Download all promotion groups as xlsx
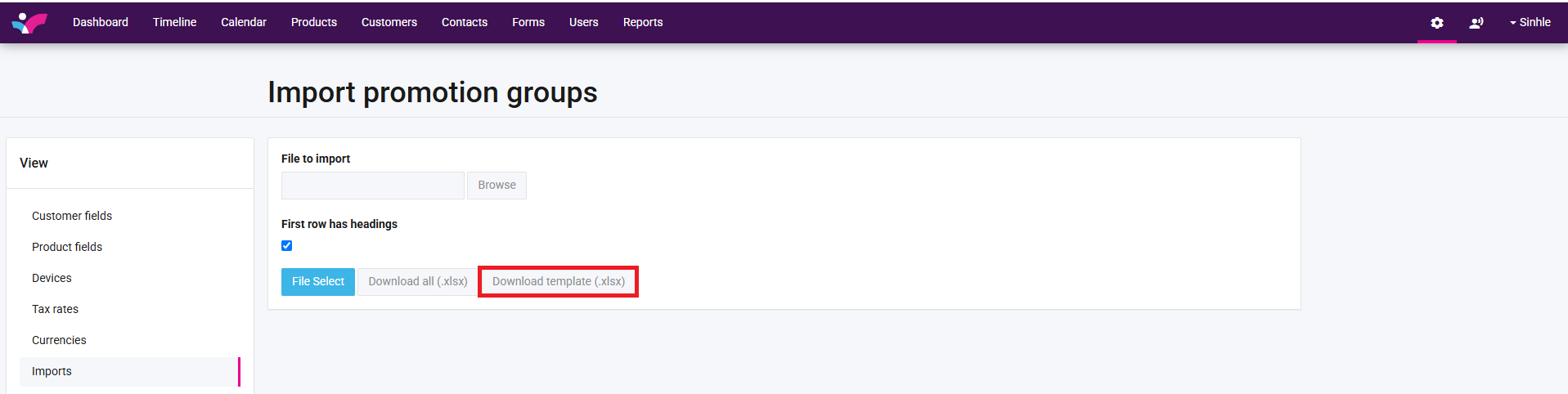This screenshot has height=394, width=1568. click(417, 282)
